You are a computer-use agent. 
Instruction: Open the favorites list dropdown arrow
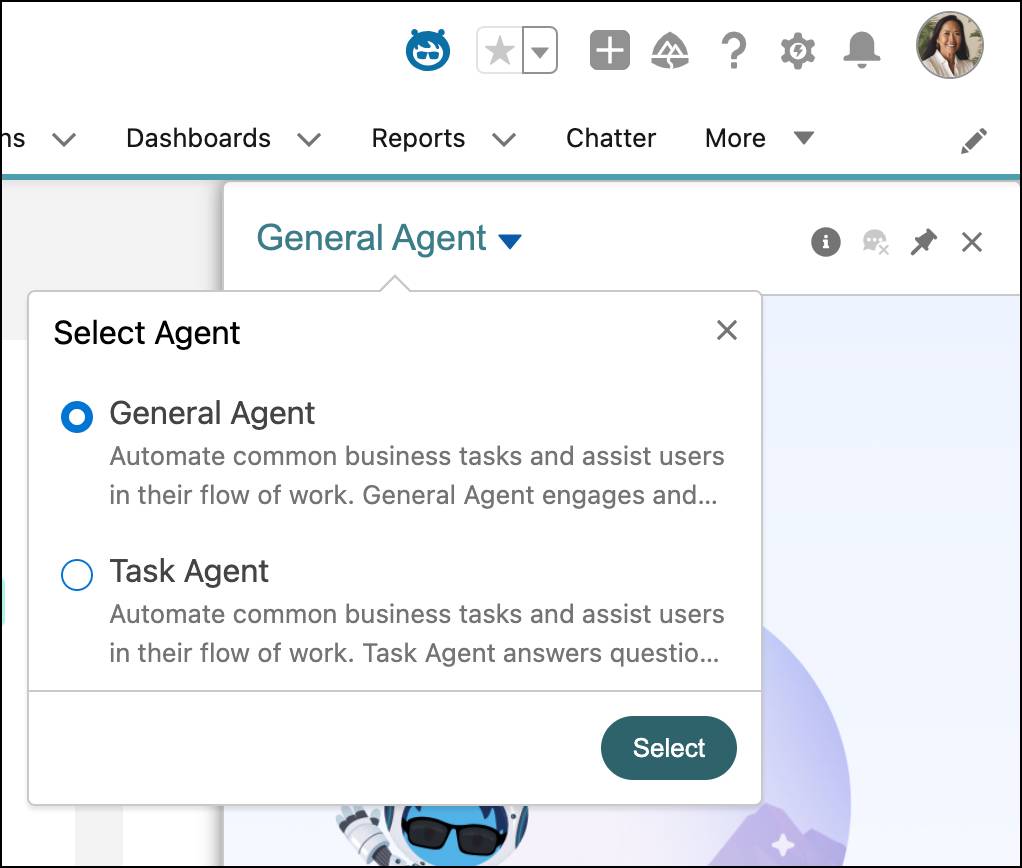point(540,50)
